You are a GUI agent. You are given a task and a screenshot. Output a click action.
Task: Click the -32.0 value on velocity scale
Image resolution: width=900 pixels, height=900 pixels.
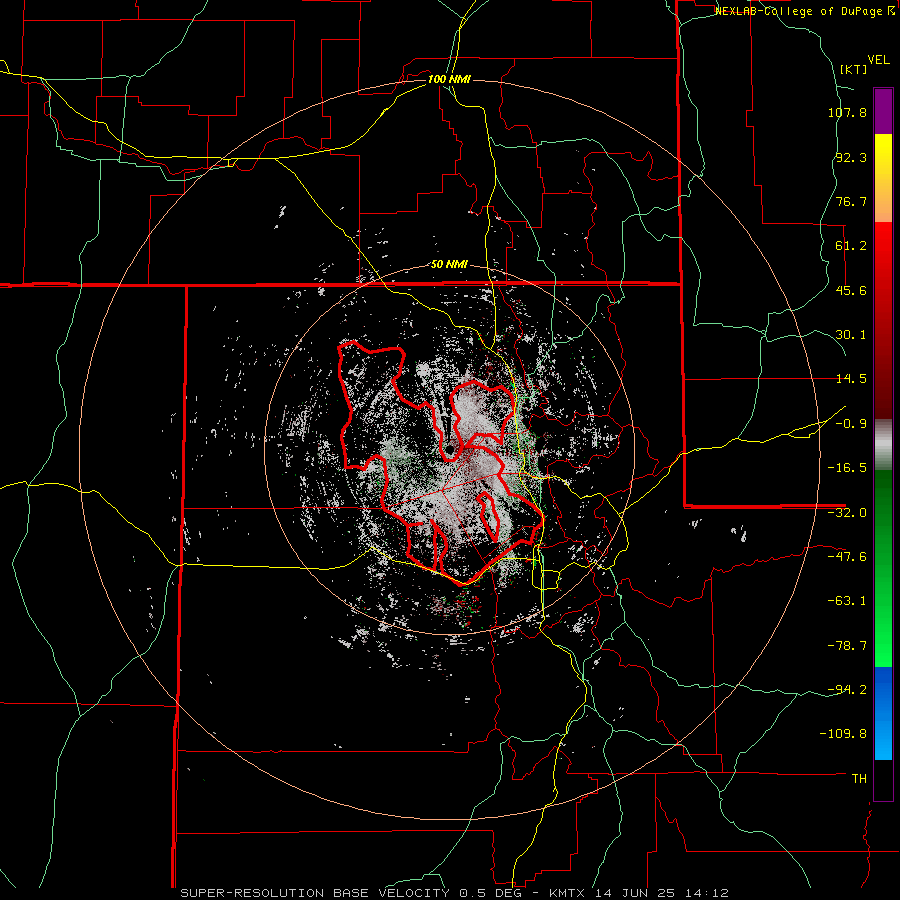847,513
